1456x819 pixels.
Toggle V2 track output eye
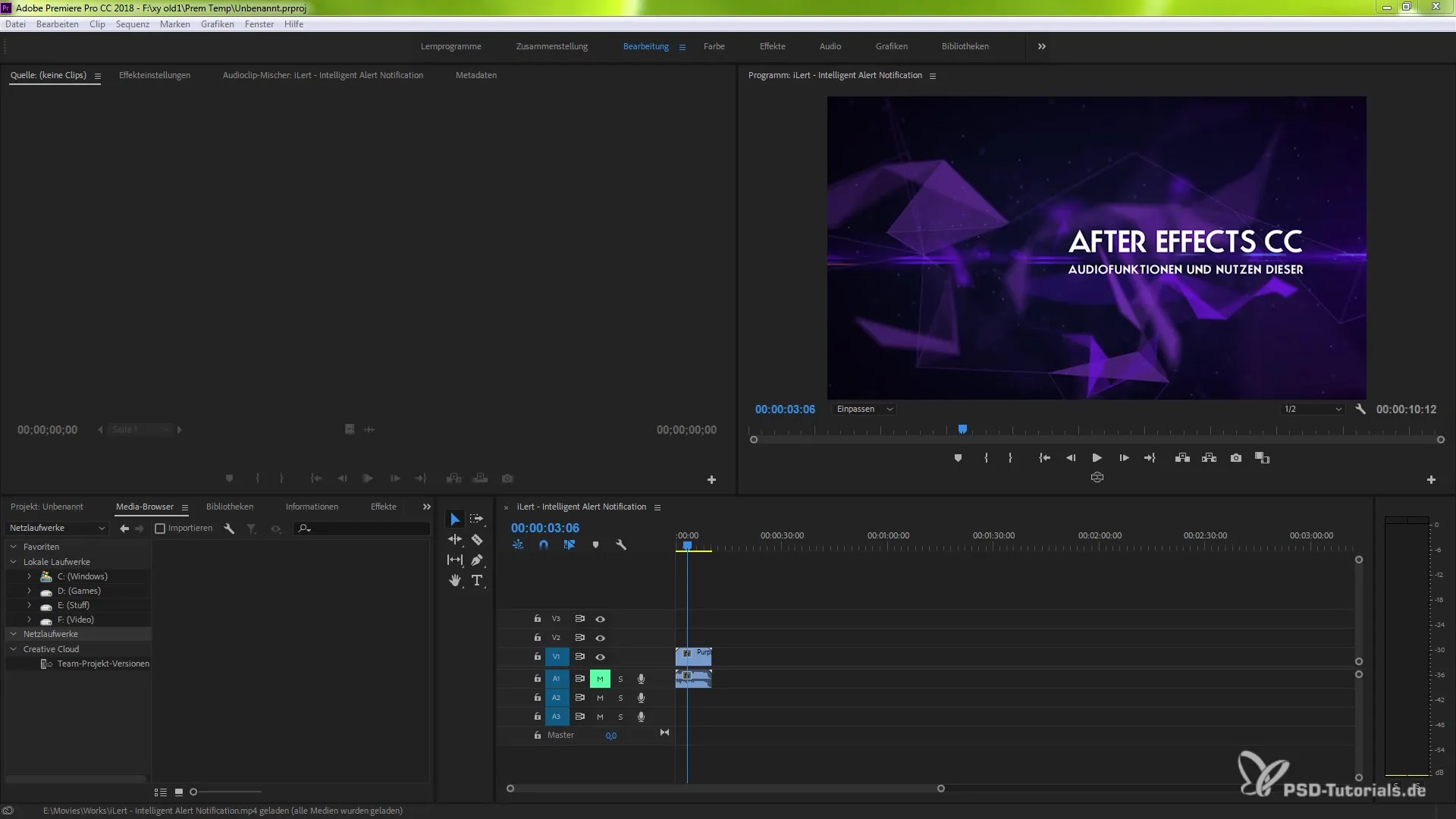point(600,639)
